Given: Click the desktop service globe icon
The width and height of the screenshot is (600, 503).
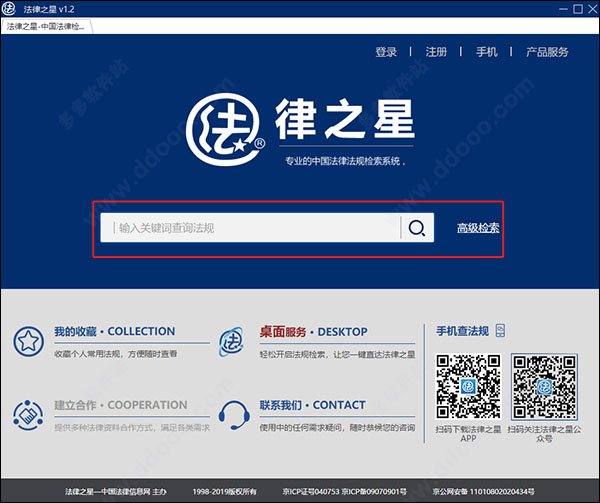Looking at the screenshot, I should 231,342.
